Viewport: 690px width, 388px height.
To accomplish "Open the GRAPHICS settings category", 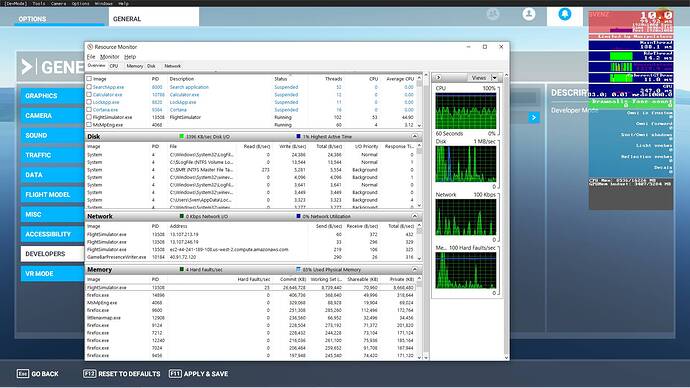I will (52, 96).
